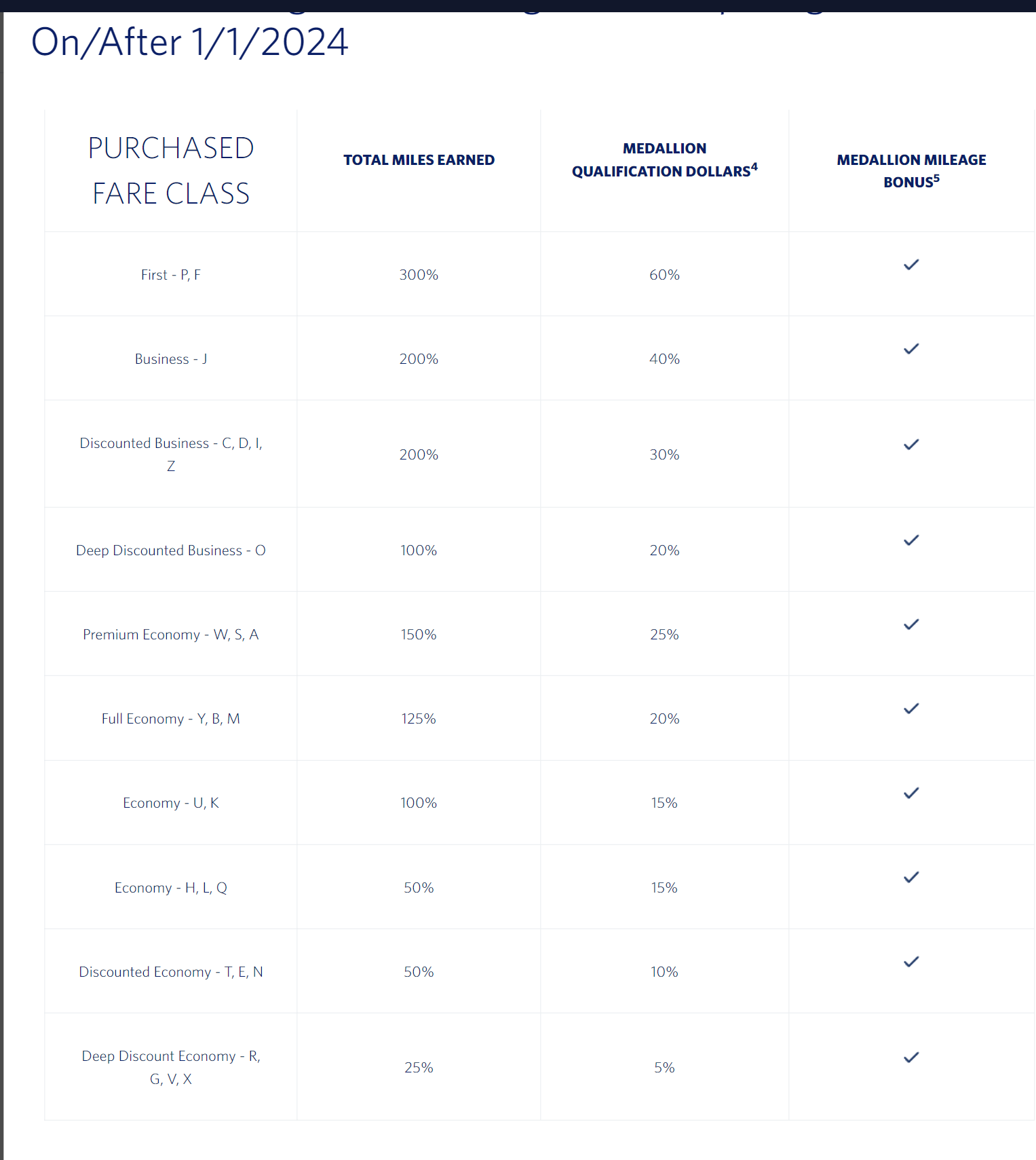The height and width of the screenshot is (1160, 1036).
Task: Click the Premium Economy - W, S, A label
Action: [x=171, y=635]
